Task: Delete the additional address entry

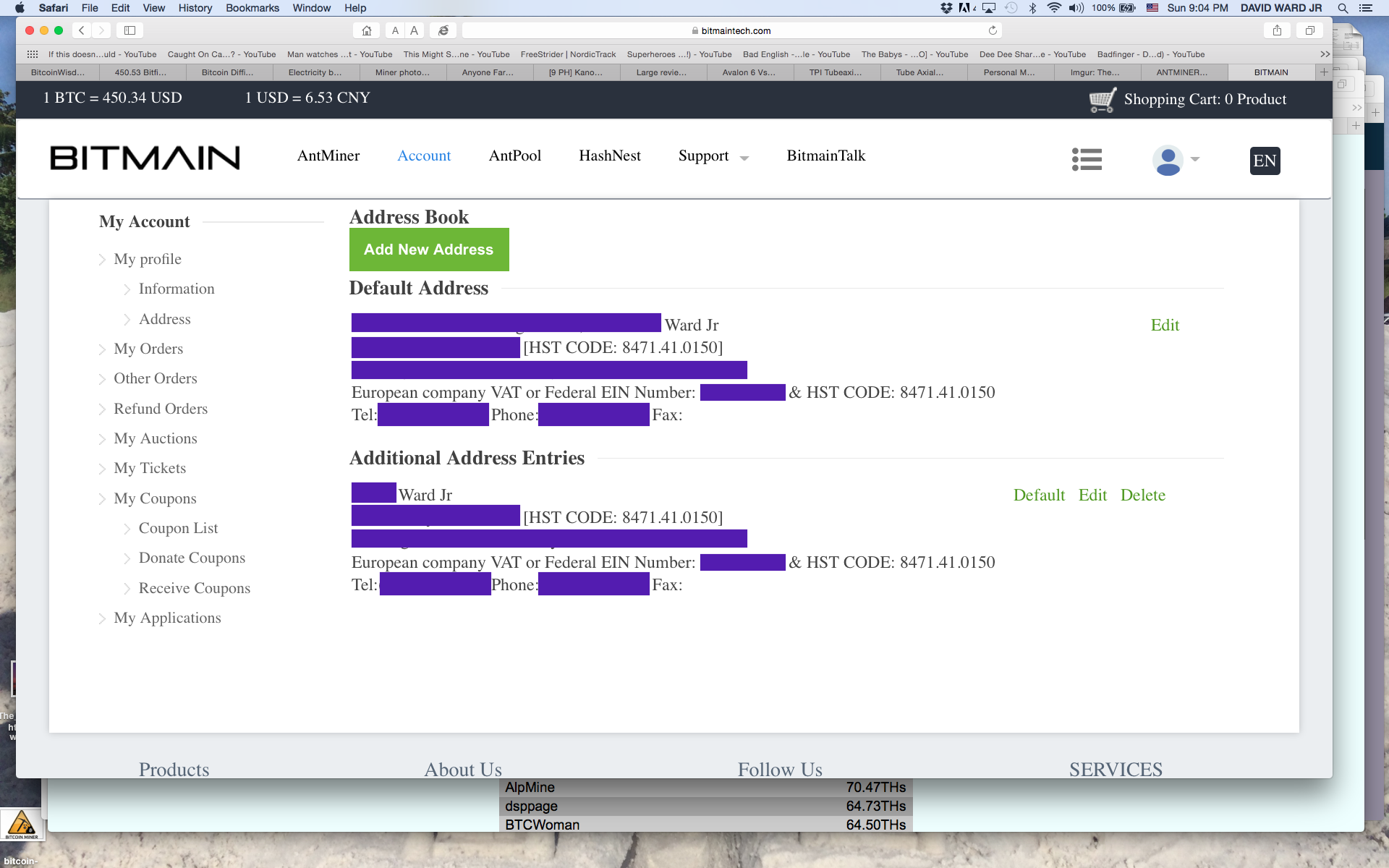Action: [x=1143, y=495]
